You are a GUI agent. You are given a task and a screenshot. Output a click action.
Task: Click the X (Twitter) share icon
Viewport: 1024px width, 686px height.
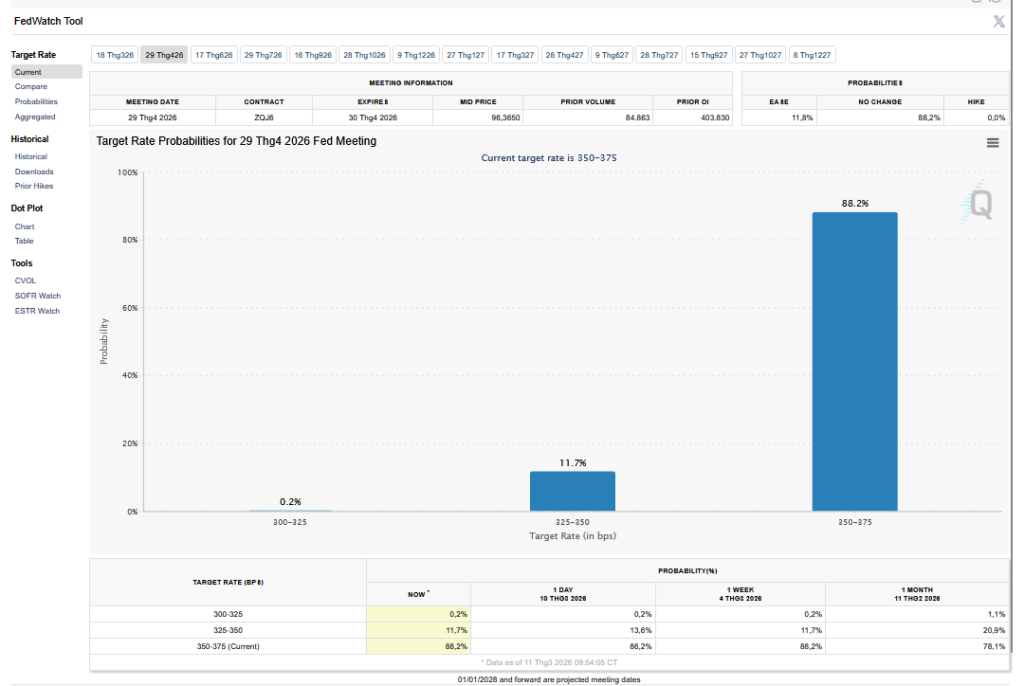pyautogui.click(x=998, y=21)
